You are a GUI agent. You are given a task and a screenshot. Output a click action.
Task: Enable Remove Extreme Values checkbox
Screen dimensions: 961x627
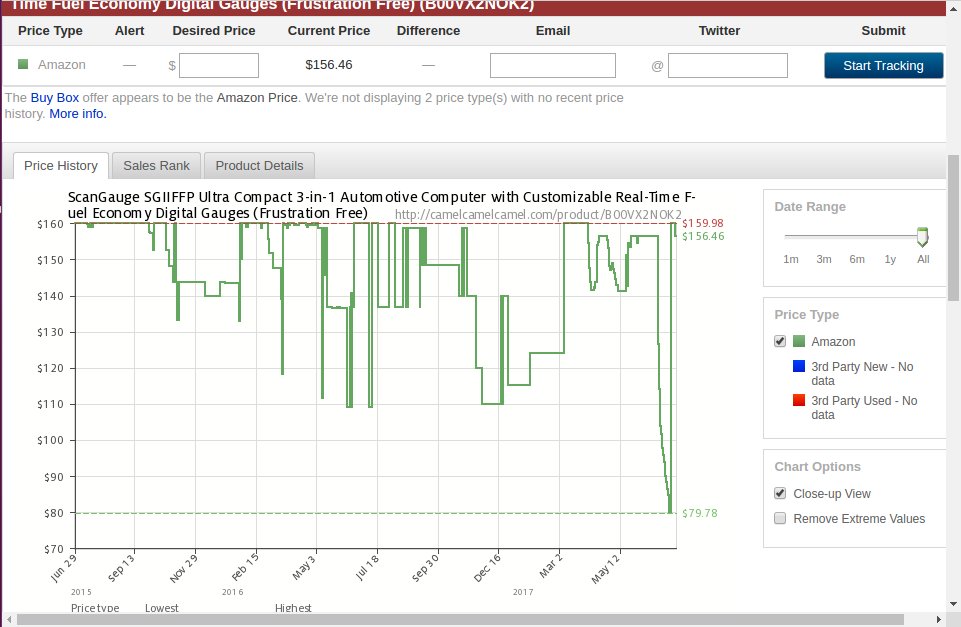pyautogui.click(x=780, y=519)
